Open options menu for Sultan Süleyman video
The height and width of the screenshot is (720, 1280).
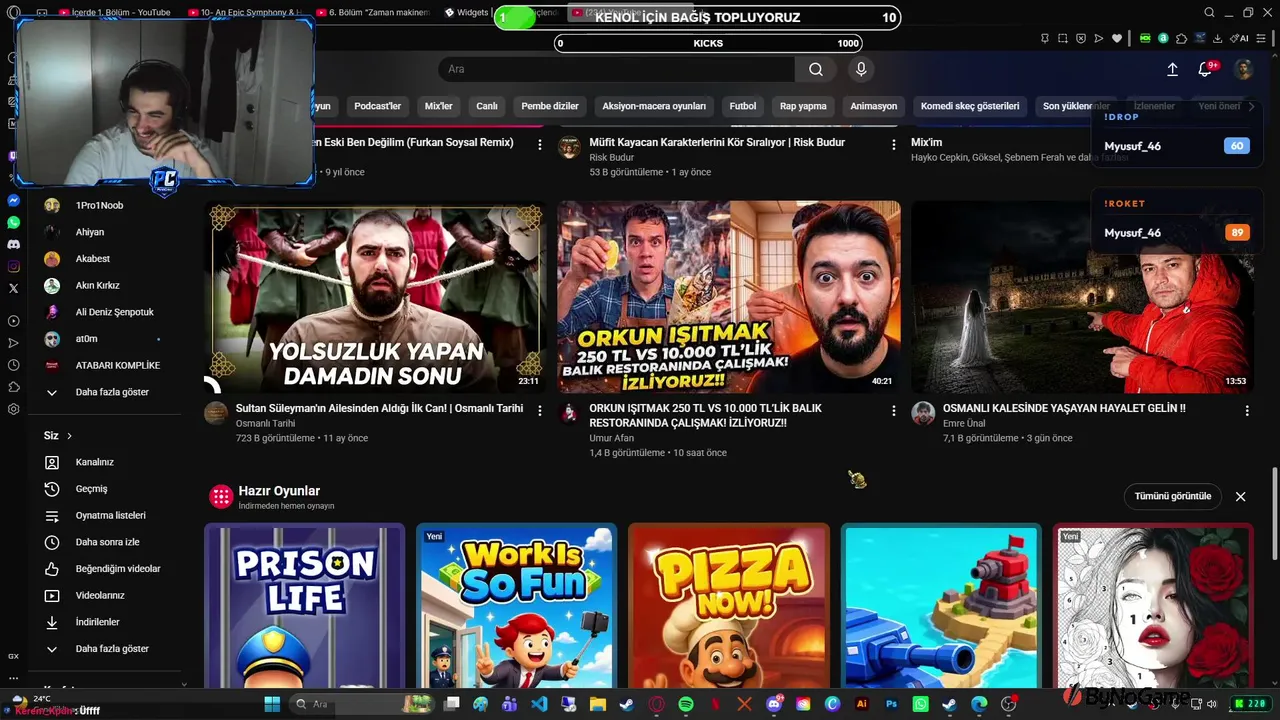pyautogui.click(x=540, y=411)
